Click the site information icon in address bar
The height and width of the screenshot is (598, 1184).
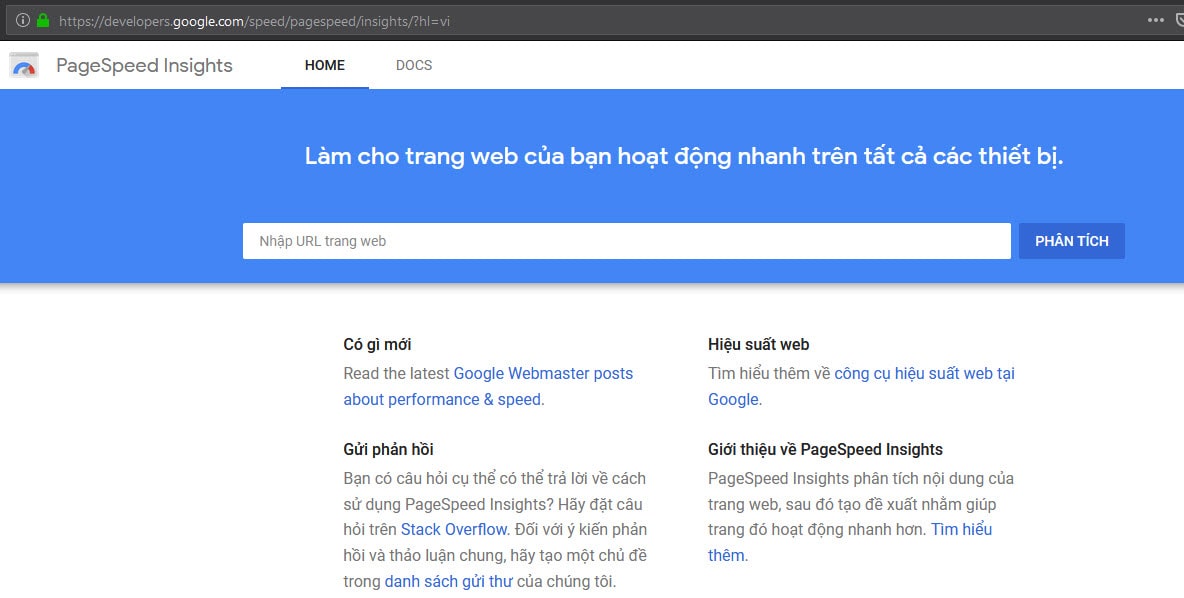point(22,20)
